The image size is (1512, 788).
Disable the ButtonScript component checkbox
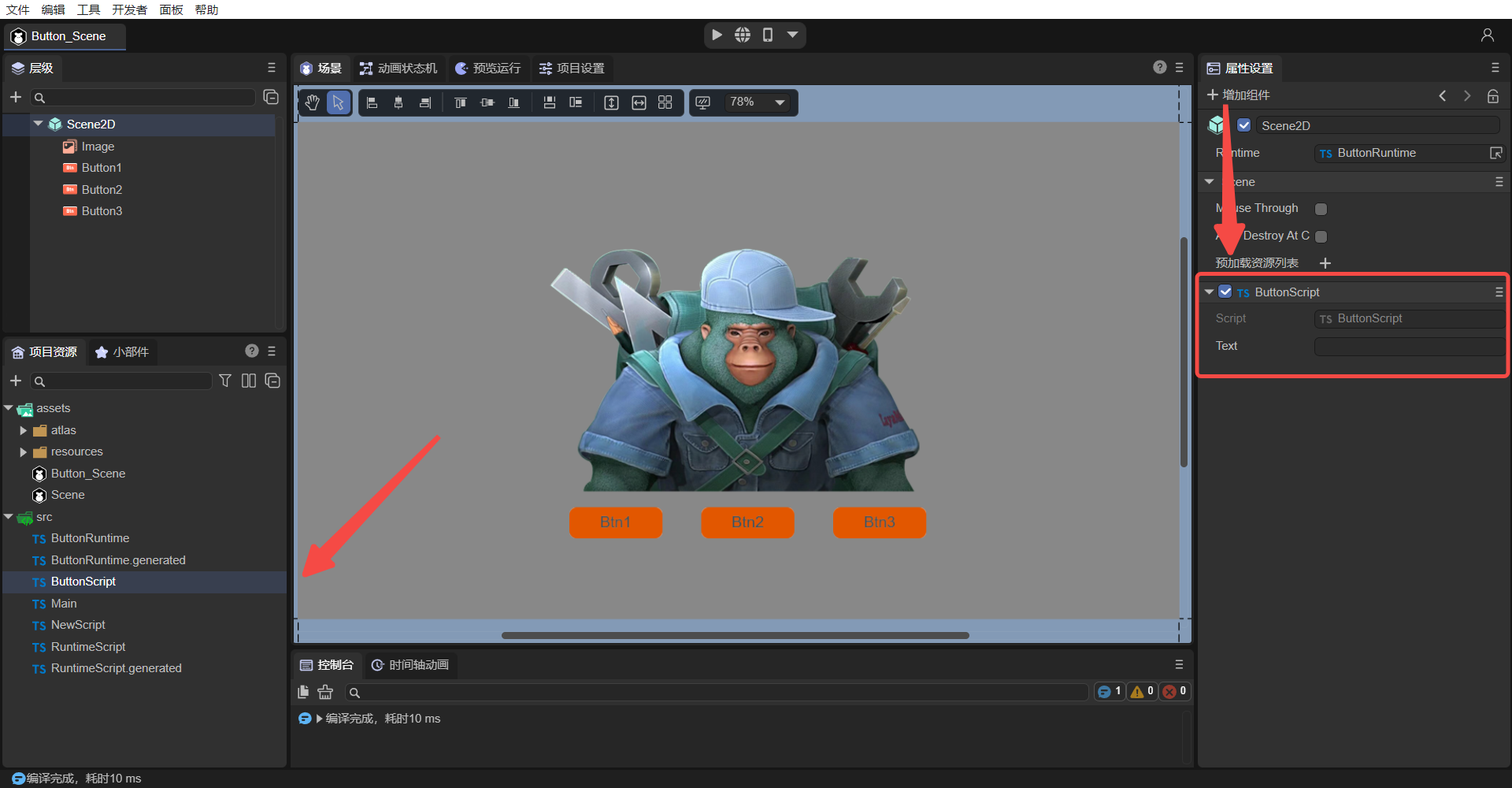coord(1225,292)
